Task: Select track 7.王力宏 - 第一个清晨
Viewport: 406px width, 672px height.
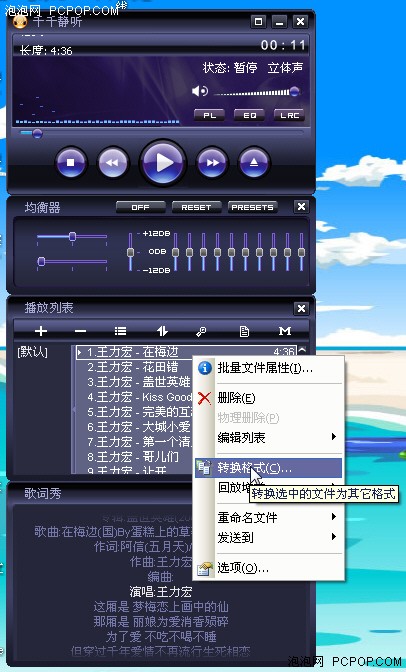Action: coord(139,442)
